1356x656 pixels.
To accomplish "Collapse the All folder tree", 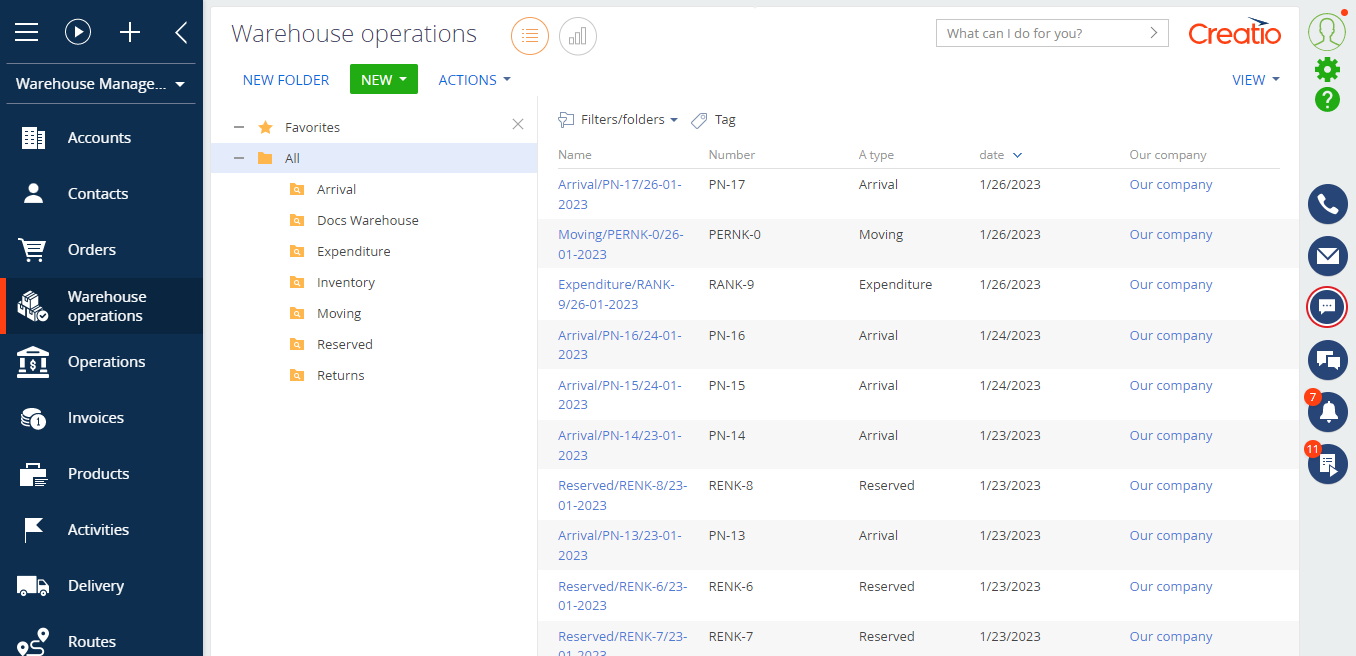I will (x=239, y=158).
